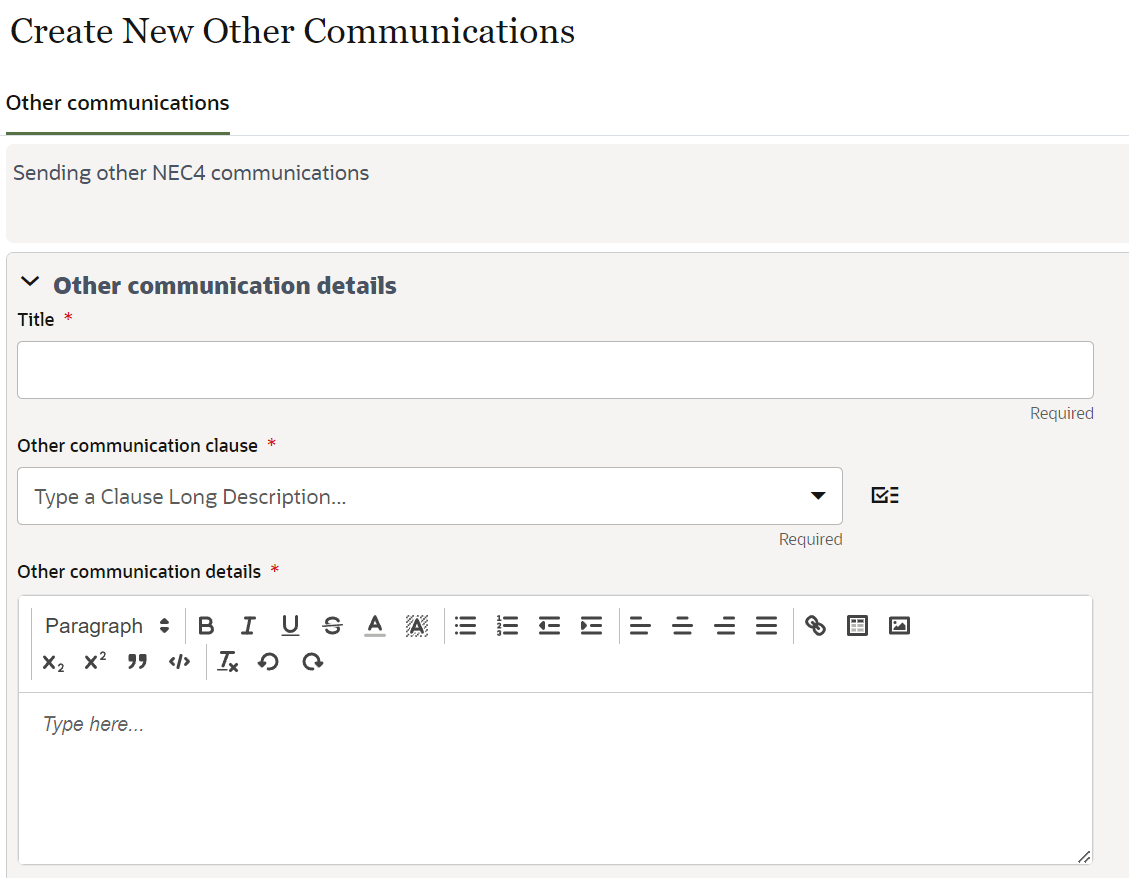Create a bulleted list
1129x878 pixels.
point(465,625)
